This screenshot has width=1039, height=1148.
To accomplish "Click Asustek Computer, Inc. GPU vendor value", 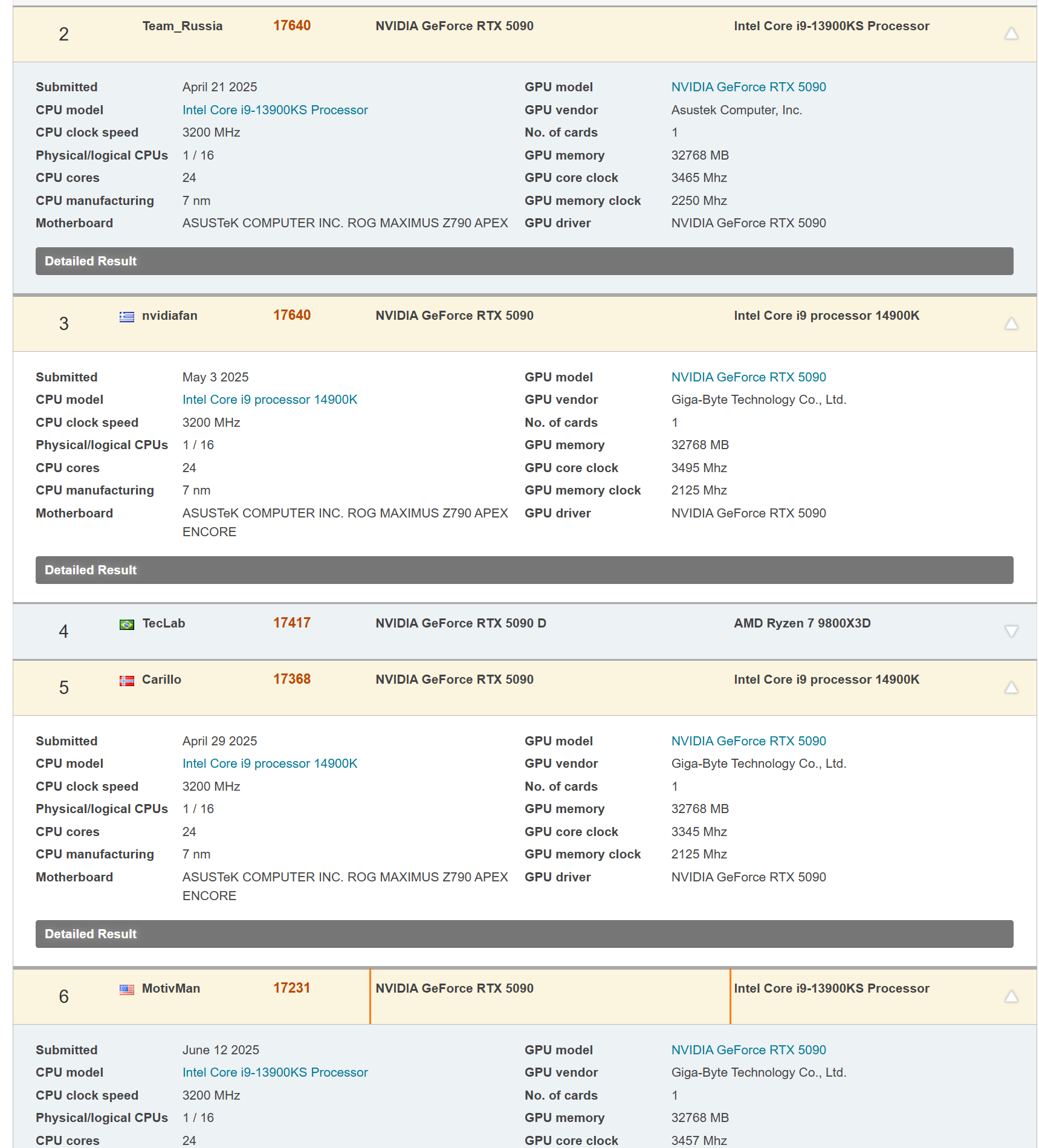I will click(x=737, y=110).
